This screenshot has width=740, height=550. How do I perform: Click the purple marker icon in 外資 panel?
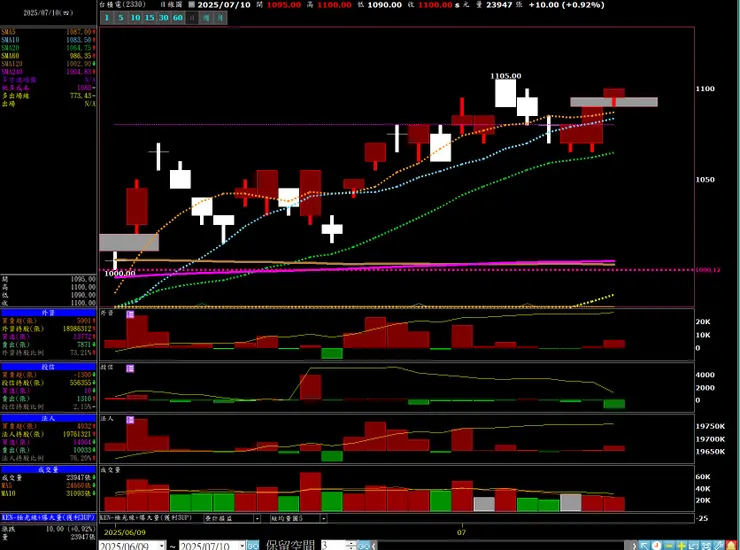(x=130, y=314)
